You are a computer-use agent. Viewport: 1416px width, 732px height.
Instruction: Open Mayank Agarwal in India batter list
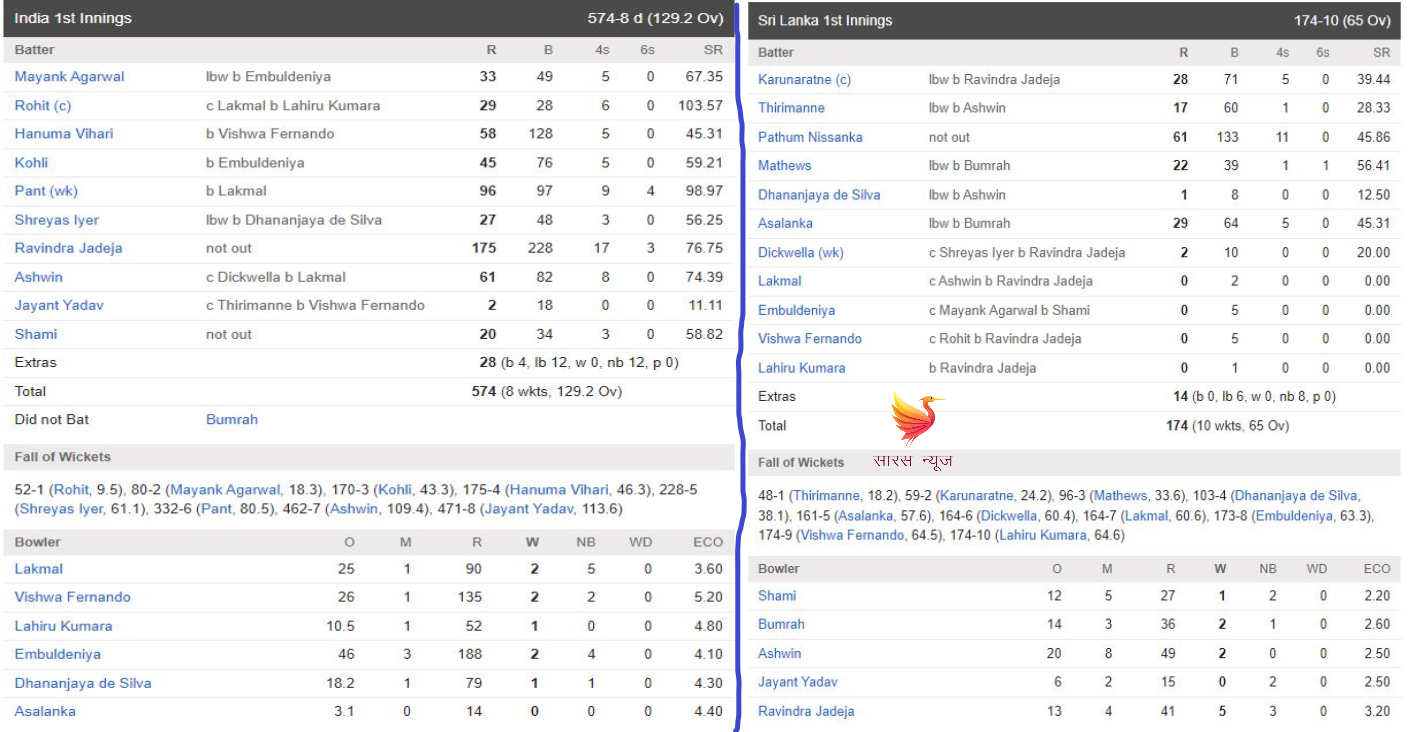(69, 77)
